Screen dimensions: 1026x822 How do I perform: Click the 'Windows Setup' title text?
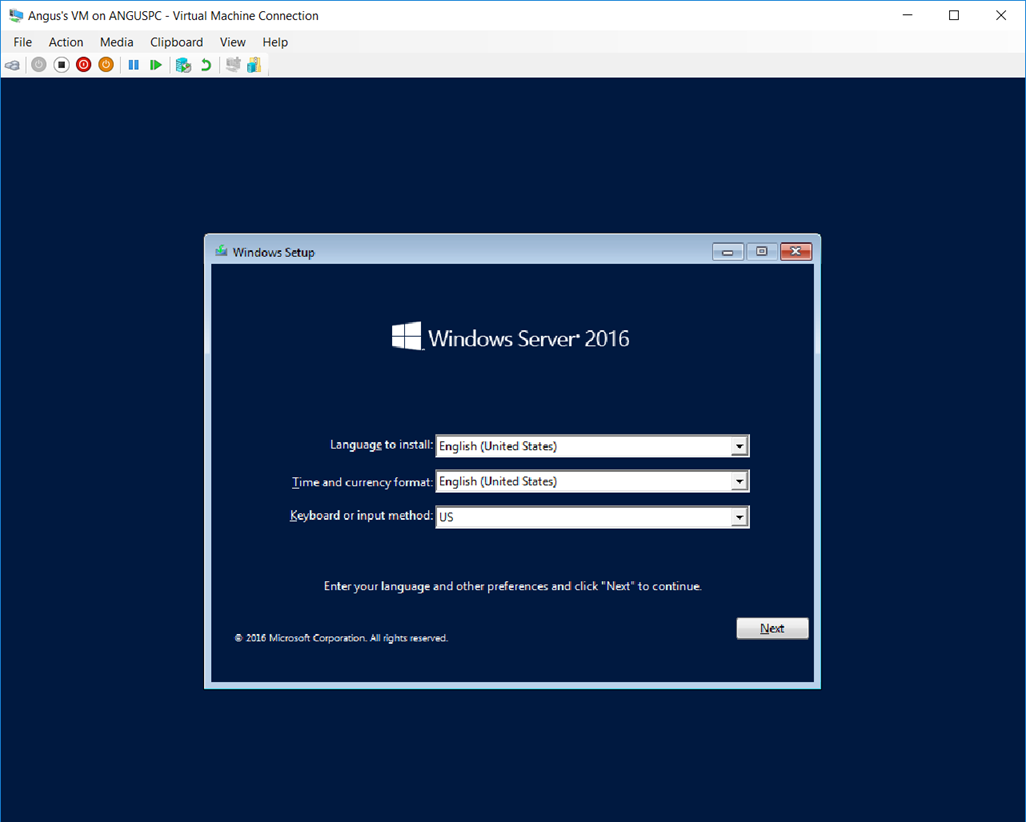click(274, 252)
